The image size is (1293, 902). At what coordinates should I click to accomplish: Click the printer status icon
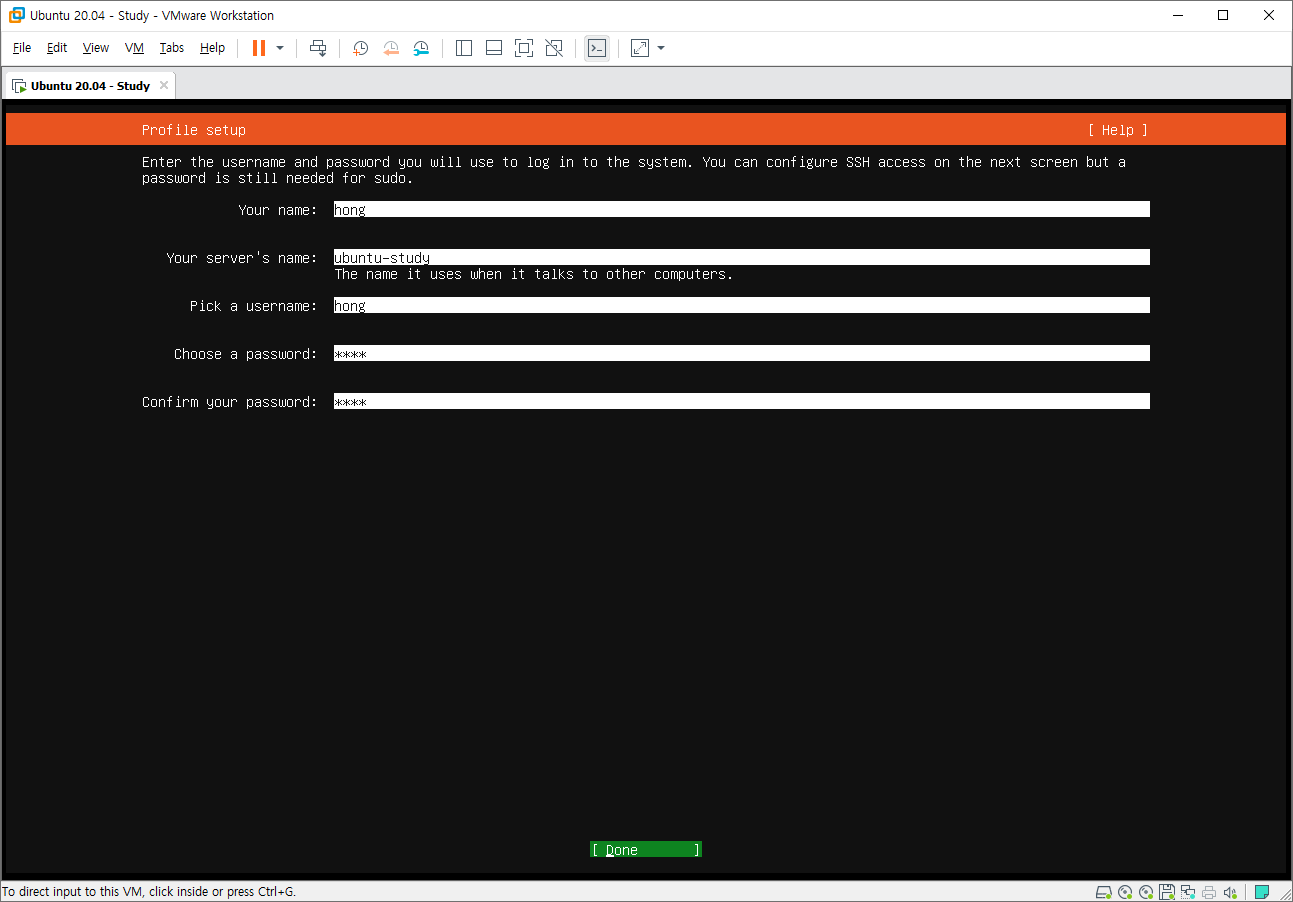point(1209,892)
